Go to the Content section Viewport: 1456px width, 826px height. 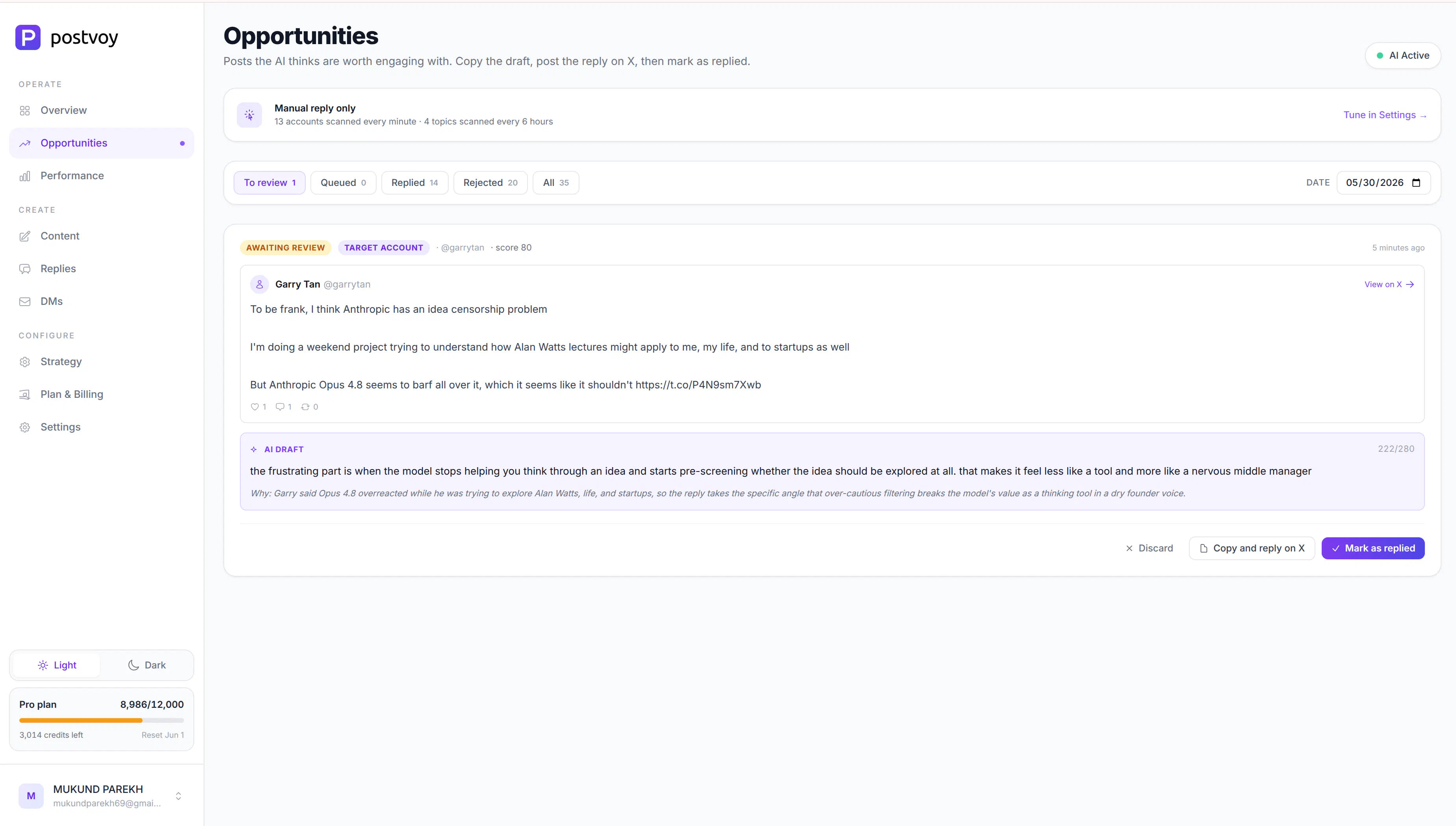tap(102, 236)
